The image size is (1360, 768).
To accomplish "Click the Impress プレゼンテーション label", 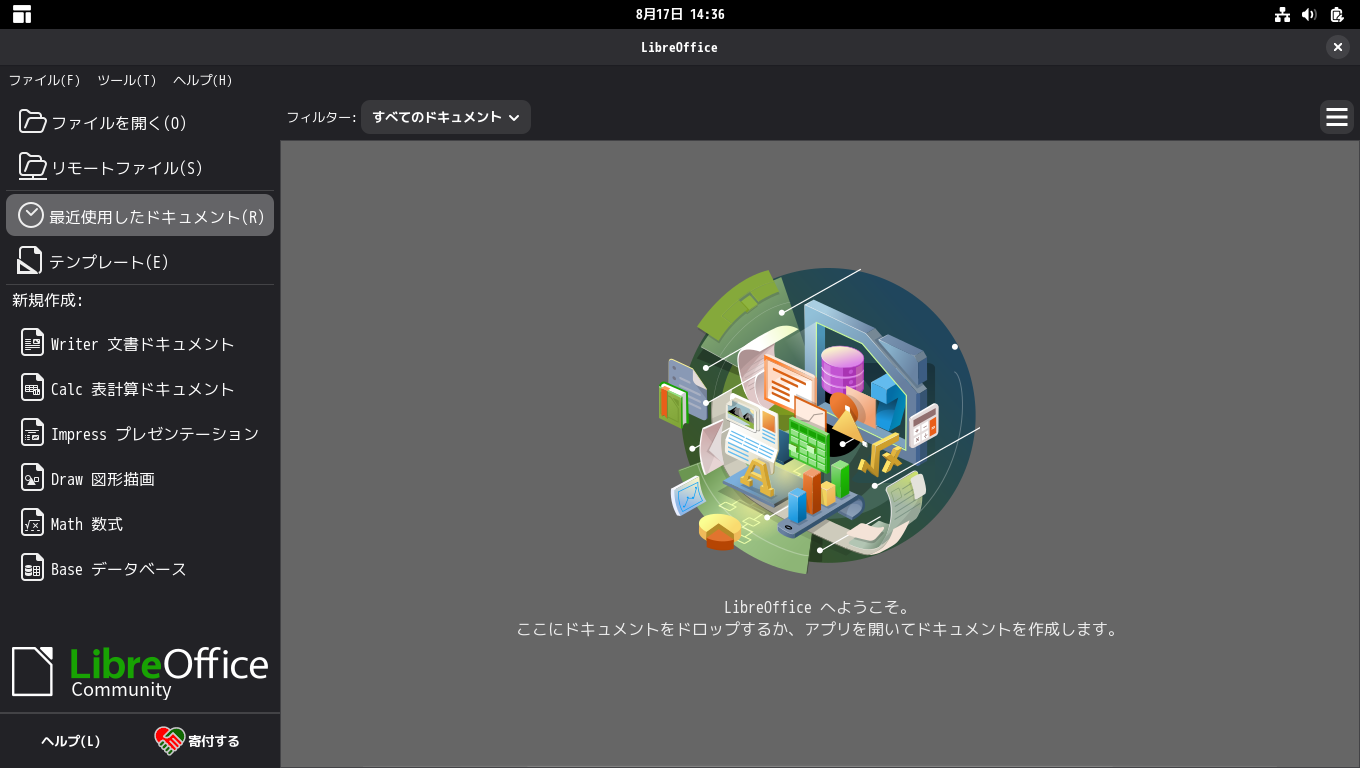I will coord(155,434).
